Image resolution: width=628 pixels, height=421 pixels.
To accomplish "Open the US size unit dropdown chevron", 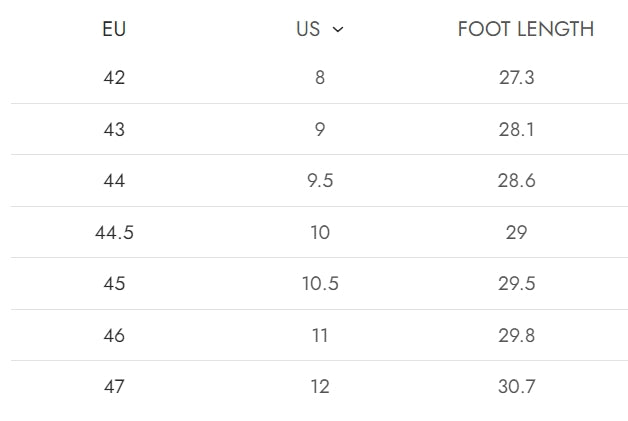I will (338, 30).
